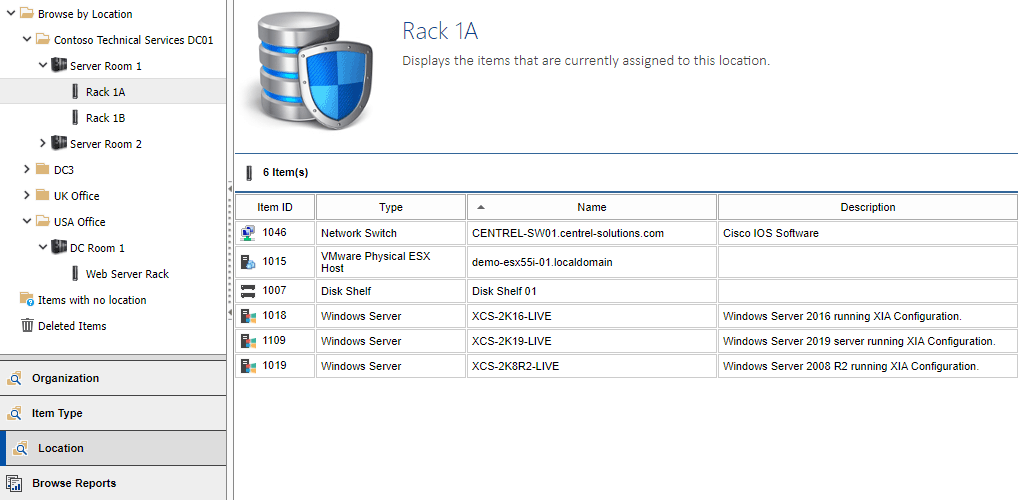The width and height of the screenshot is (1019, 500).
Task: Sort the table by Name column header
Action: click(591, 207)
